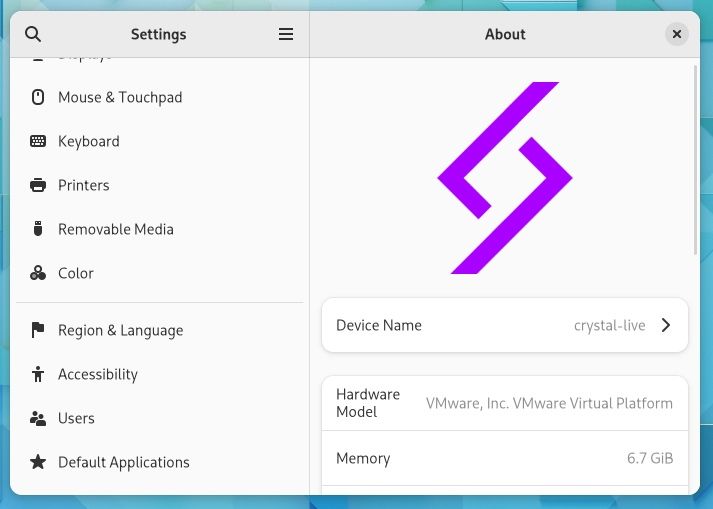This screenshot has width=713, height=509.
Task: Select Users label in sidebar
Action: click(76, 418)
